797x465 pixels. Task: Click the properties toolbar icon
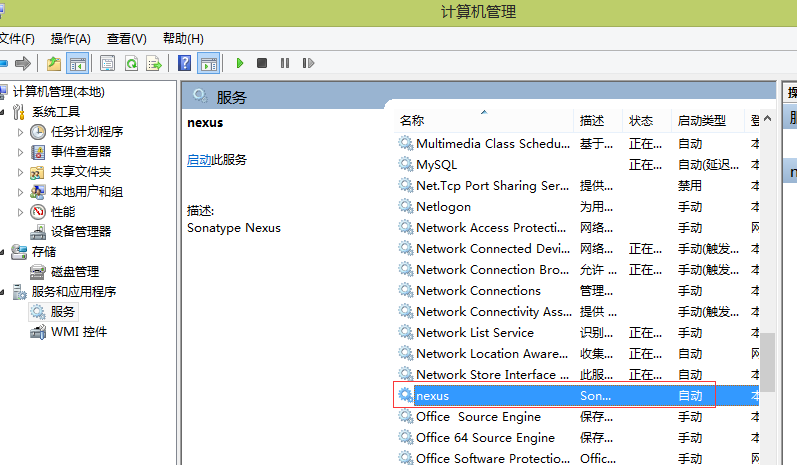pyautogui.click(x=107, y=64)
